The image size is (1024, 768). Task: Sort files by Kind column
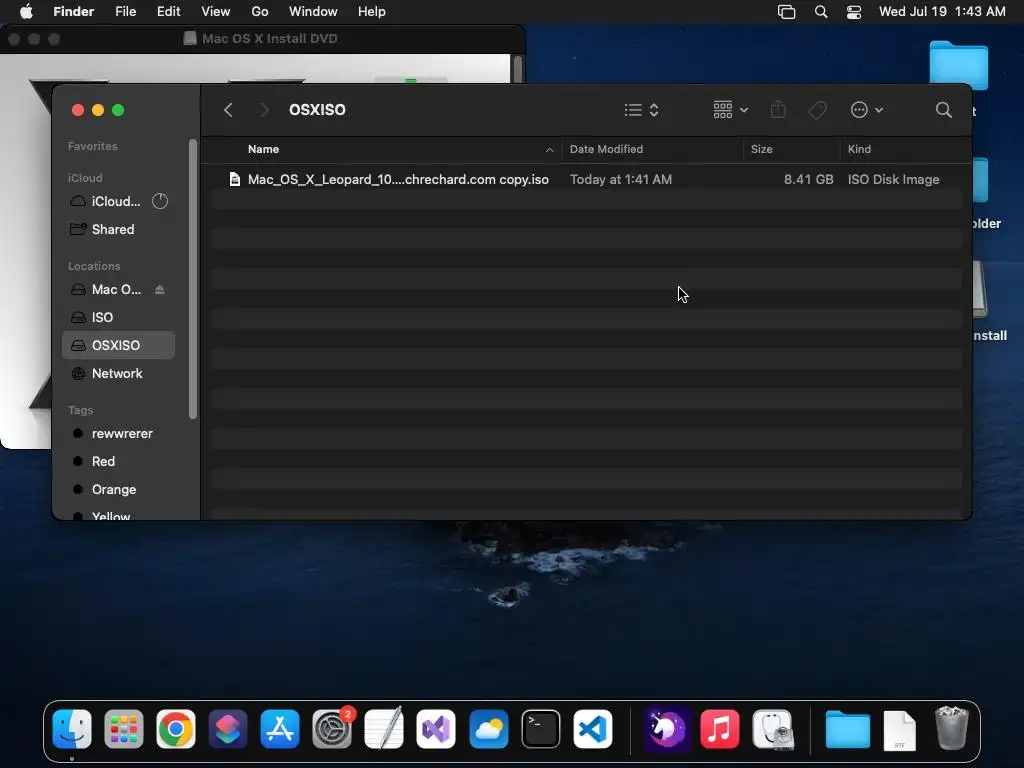pyautogui.click(x=859, y=149)
